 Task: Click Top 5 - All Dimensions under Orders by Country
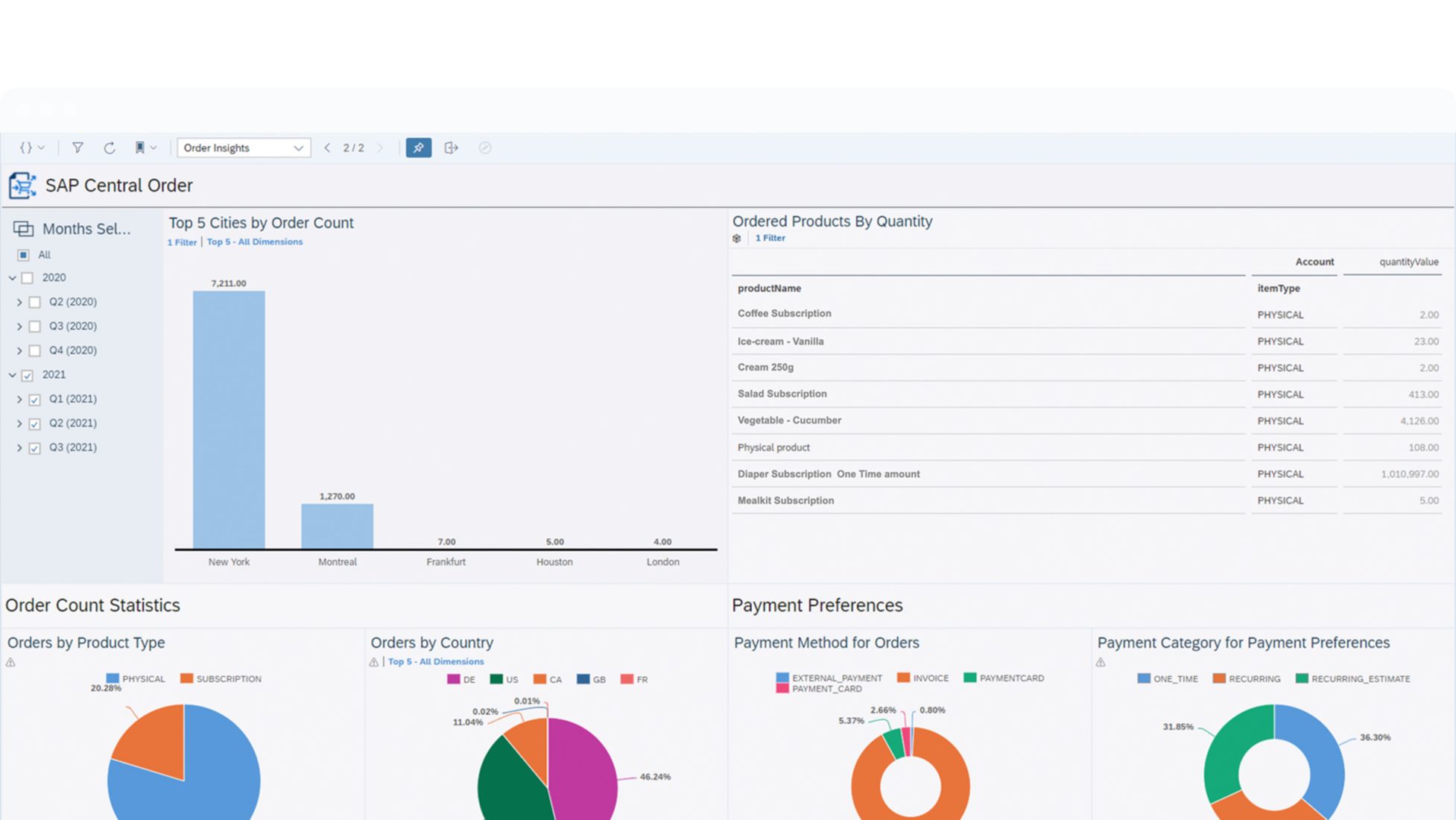pyautogui.click(x=436, y=661)
